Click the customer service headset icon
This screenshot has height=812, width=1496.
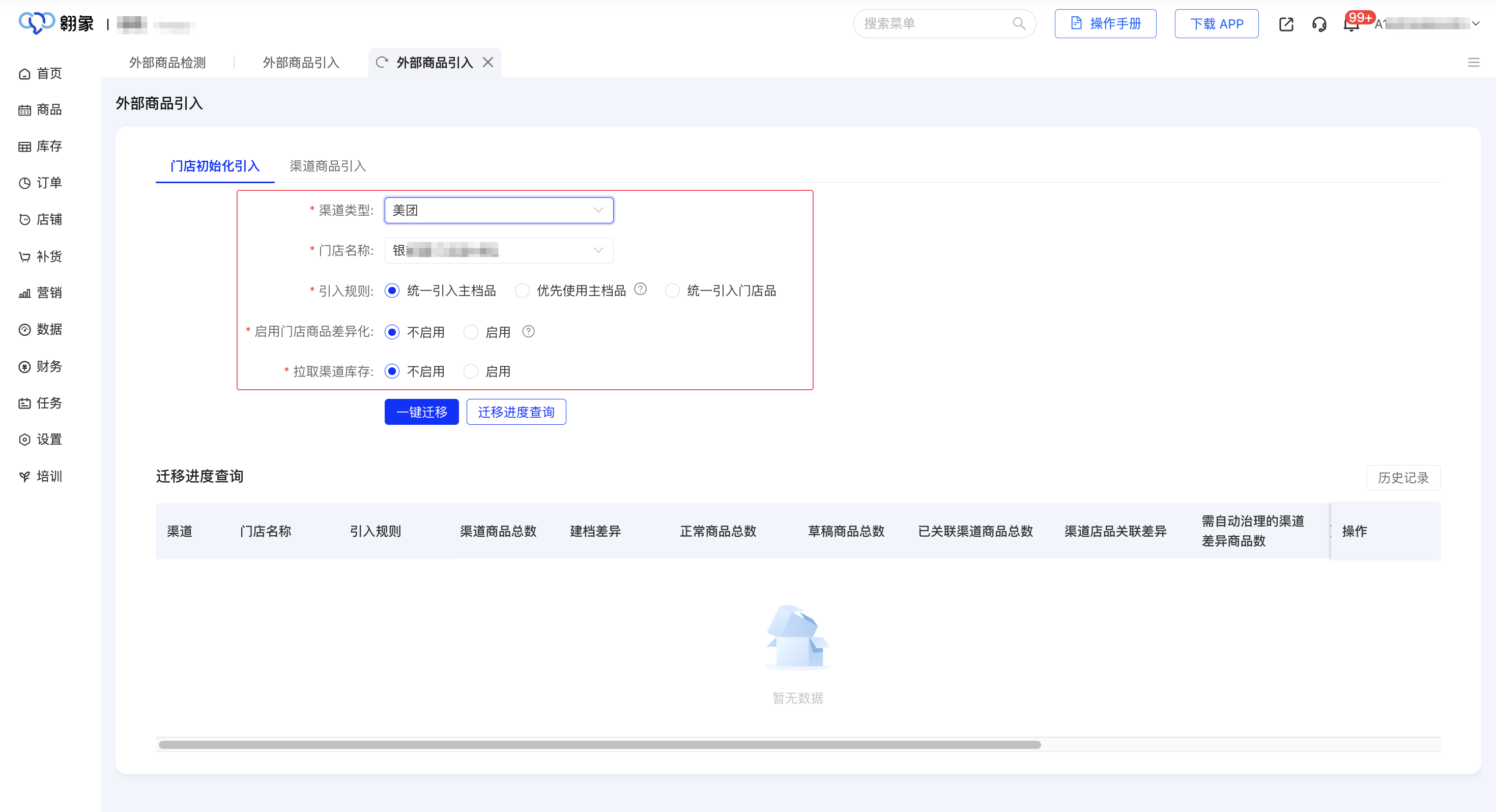pos(1319,24)
